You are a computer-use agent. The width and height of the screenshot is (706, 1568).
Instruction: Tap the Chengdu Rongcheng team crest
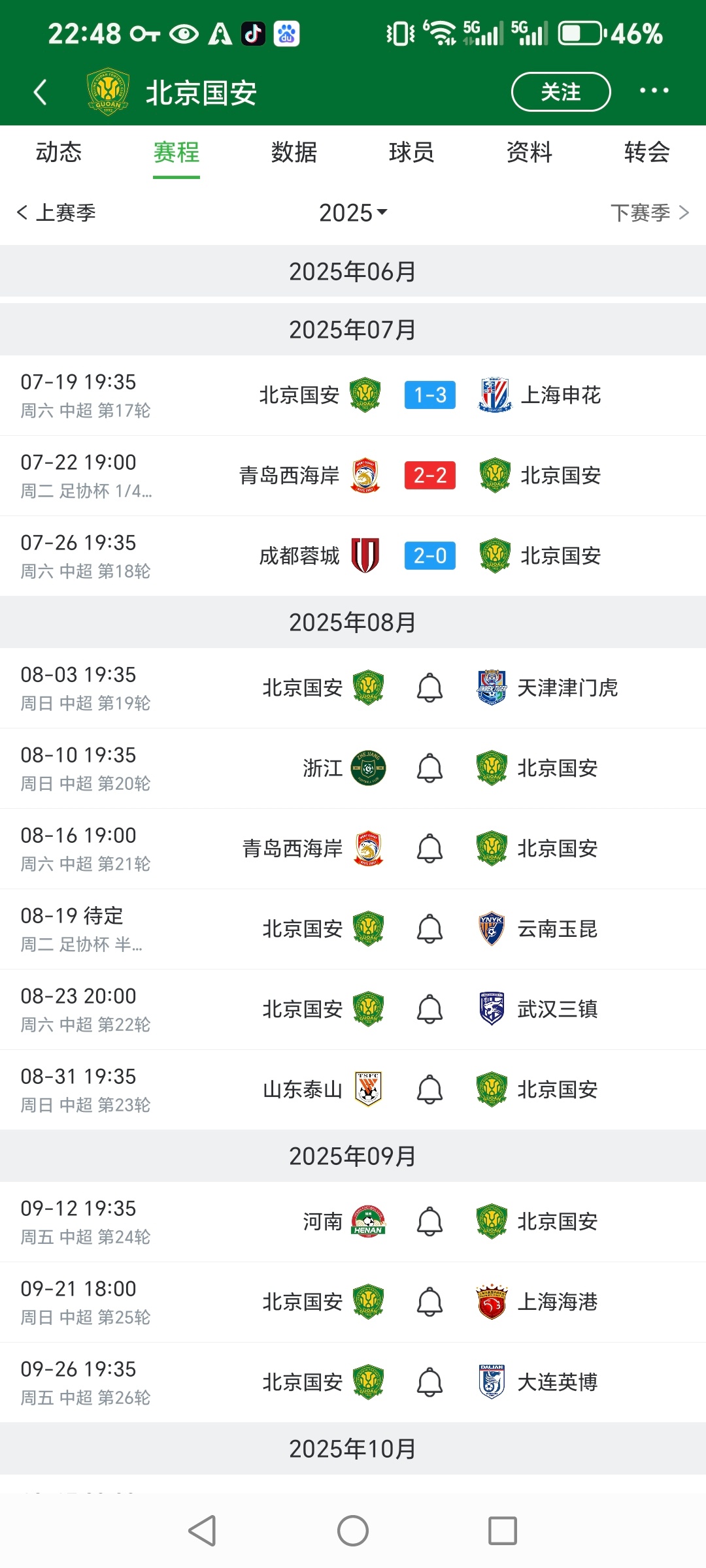pyautogui.click(x=365, y=555)
